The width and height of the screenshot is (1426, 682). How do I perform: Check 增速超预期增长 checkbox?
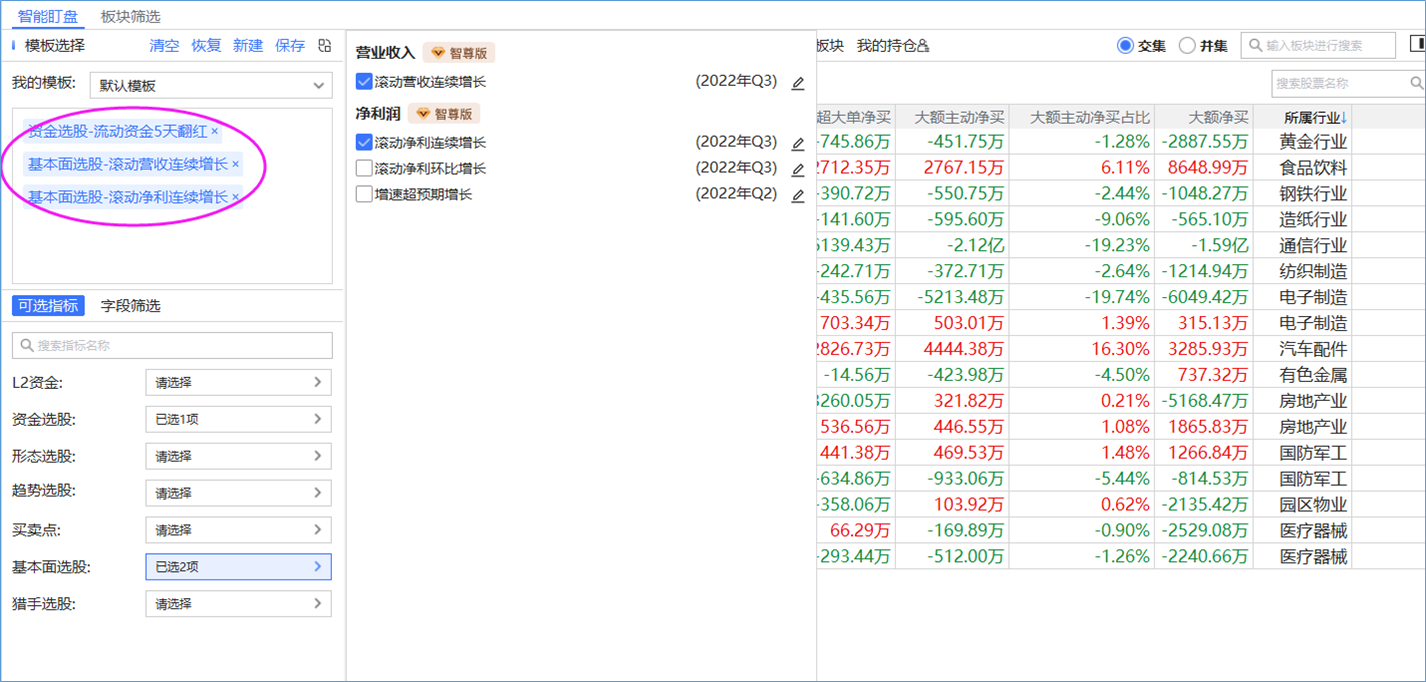[x=364, y=194]
